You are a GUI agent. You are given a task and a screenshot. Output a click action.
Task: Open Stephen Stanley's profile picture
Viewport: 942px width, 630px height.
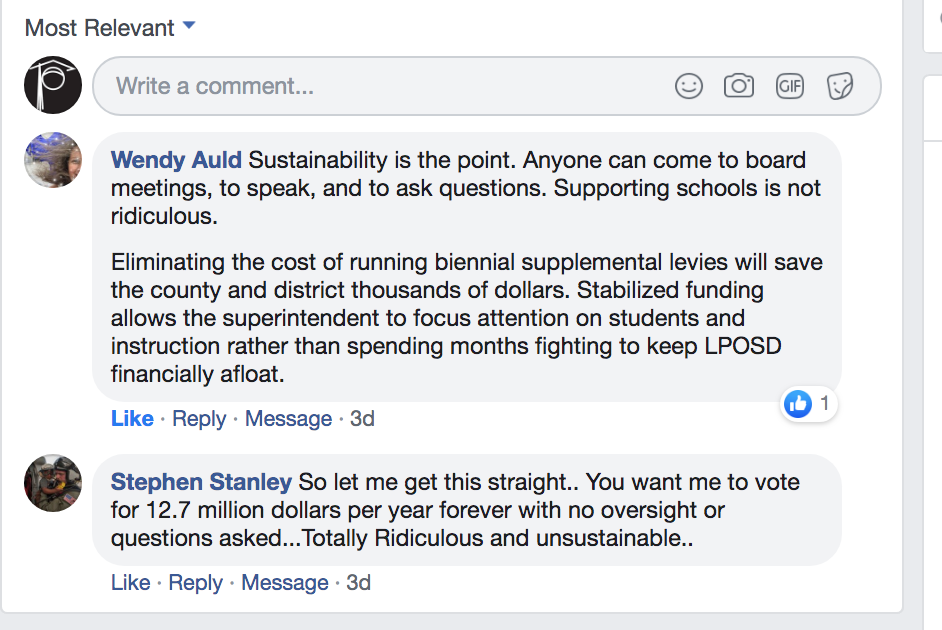pyautogui.click(x=52, y=483)
